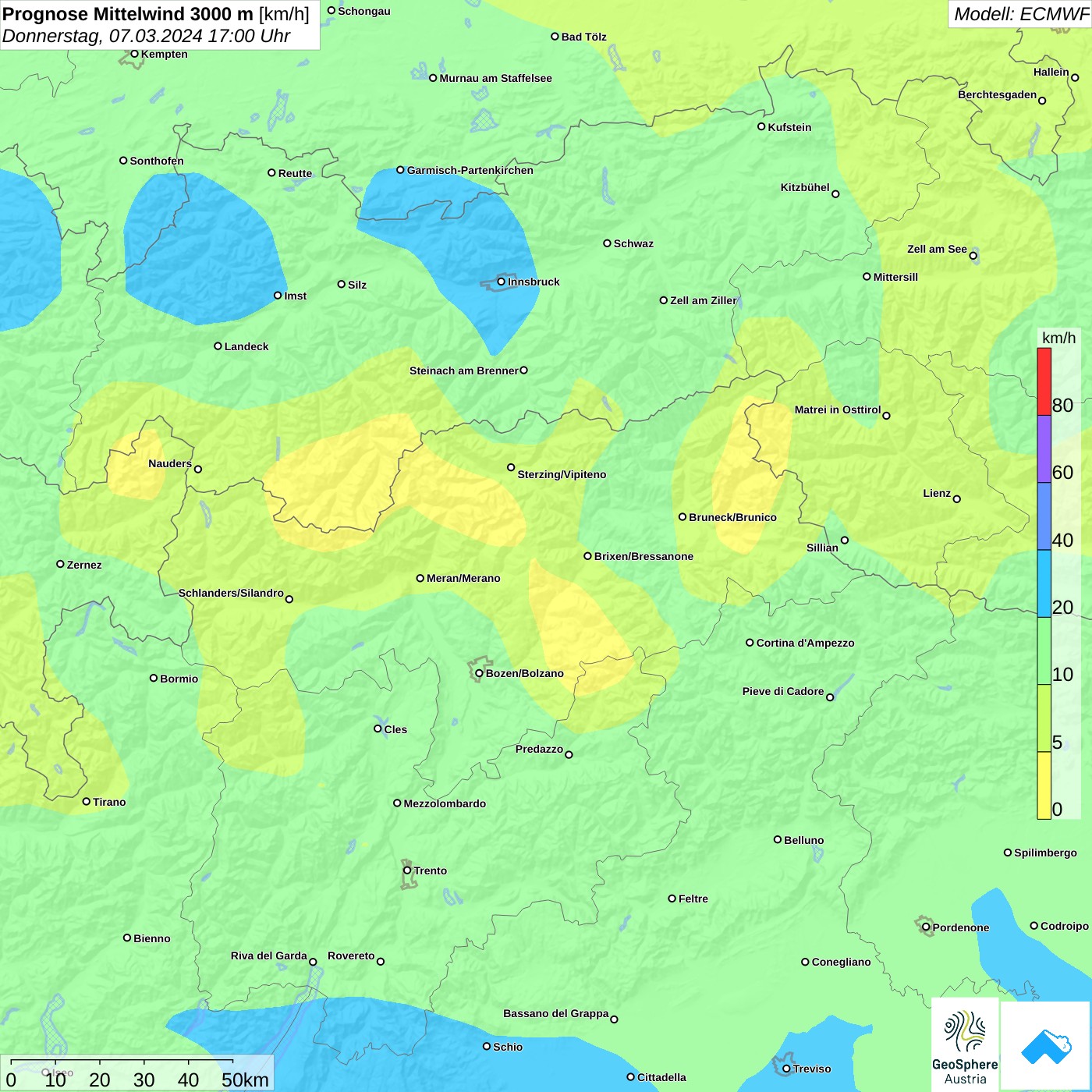Image resolution: width=1092 pixels, height=1092 pixels.
Task: Click the 'Schongau' label
Action: point(363,11)
